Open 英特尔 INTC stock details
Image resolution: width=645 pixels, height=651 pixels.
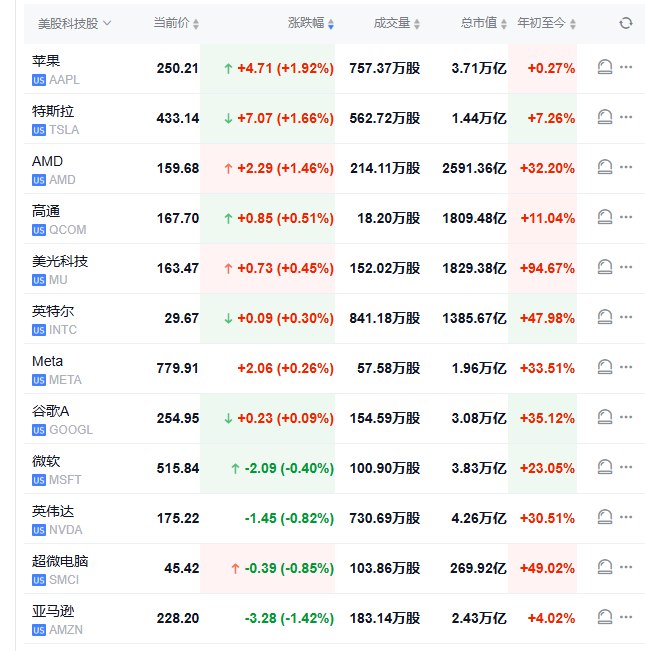(x=53, y=311)
